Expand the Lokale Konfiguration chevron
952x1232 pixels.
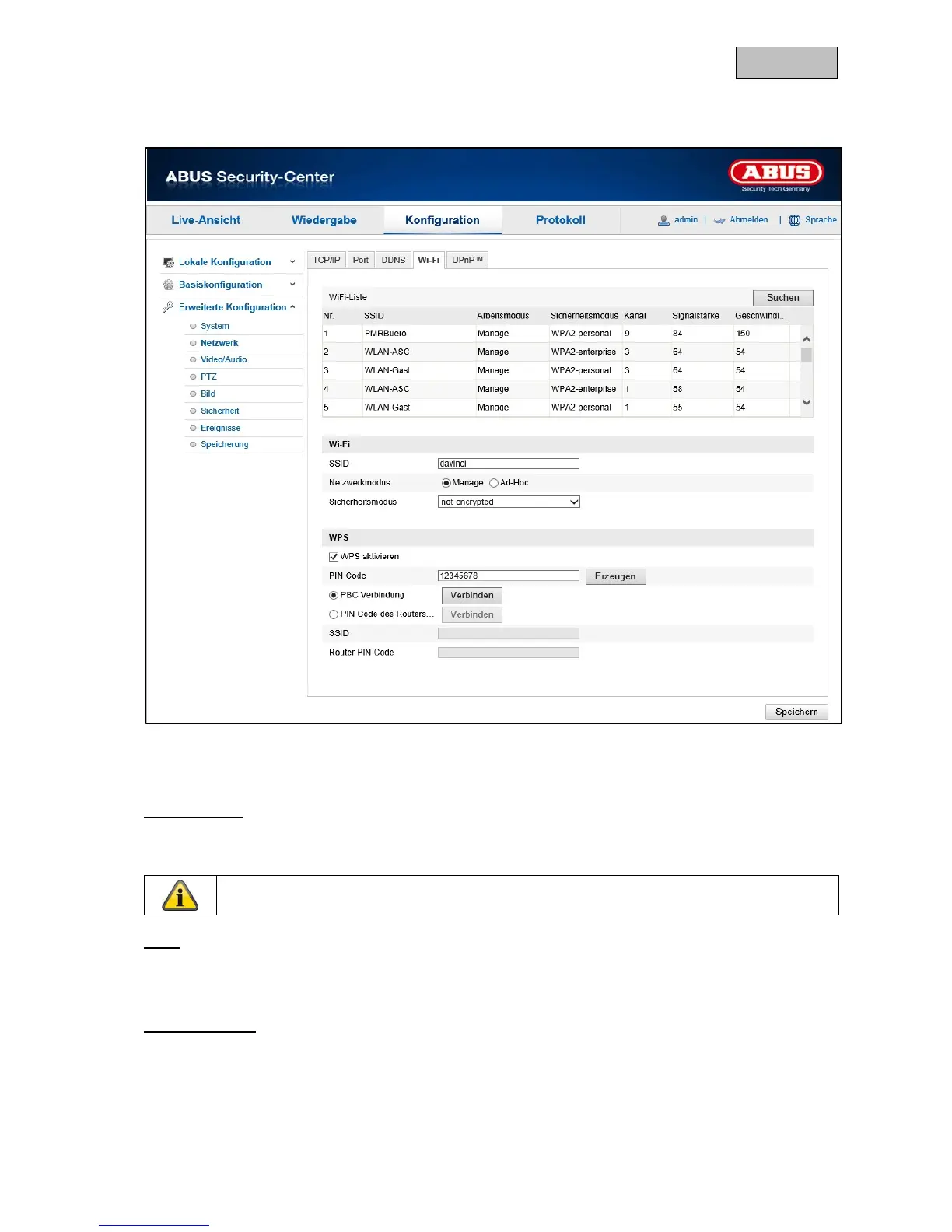click(x=292, y=262)
